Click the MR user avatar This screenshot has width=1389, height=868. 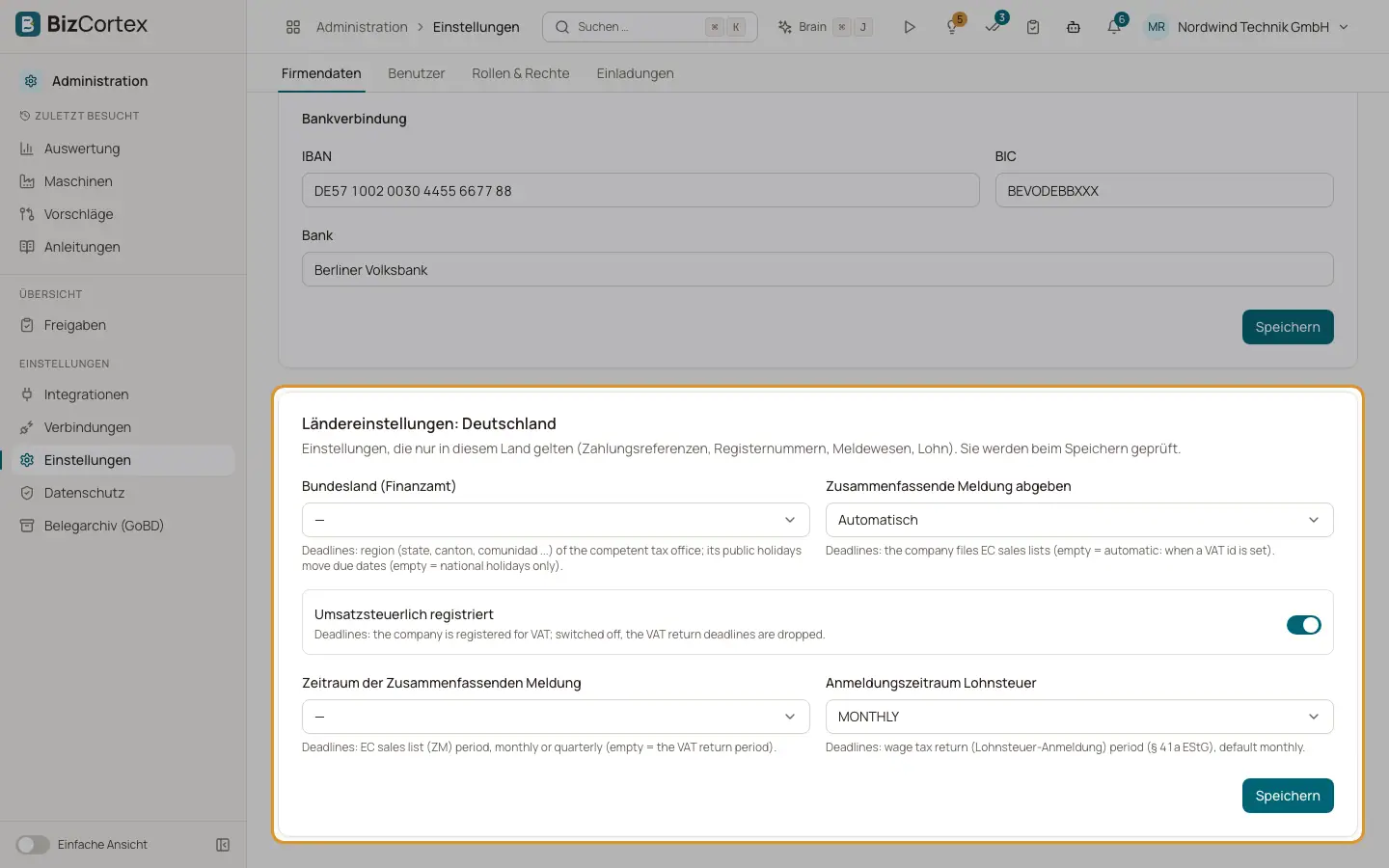(x=1157, y=27)
